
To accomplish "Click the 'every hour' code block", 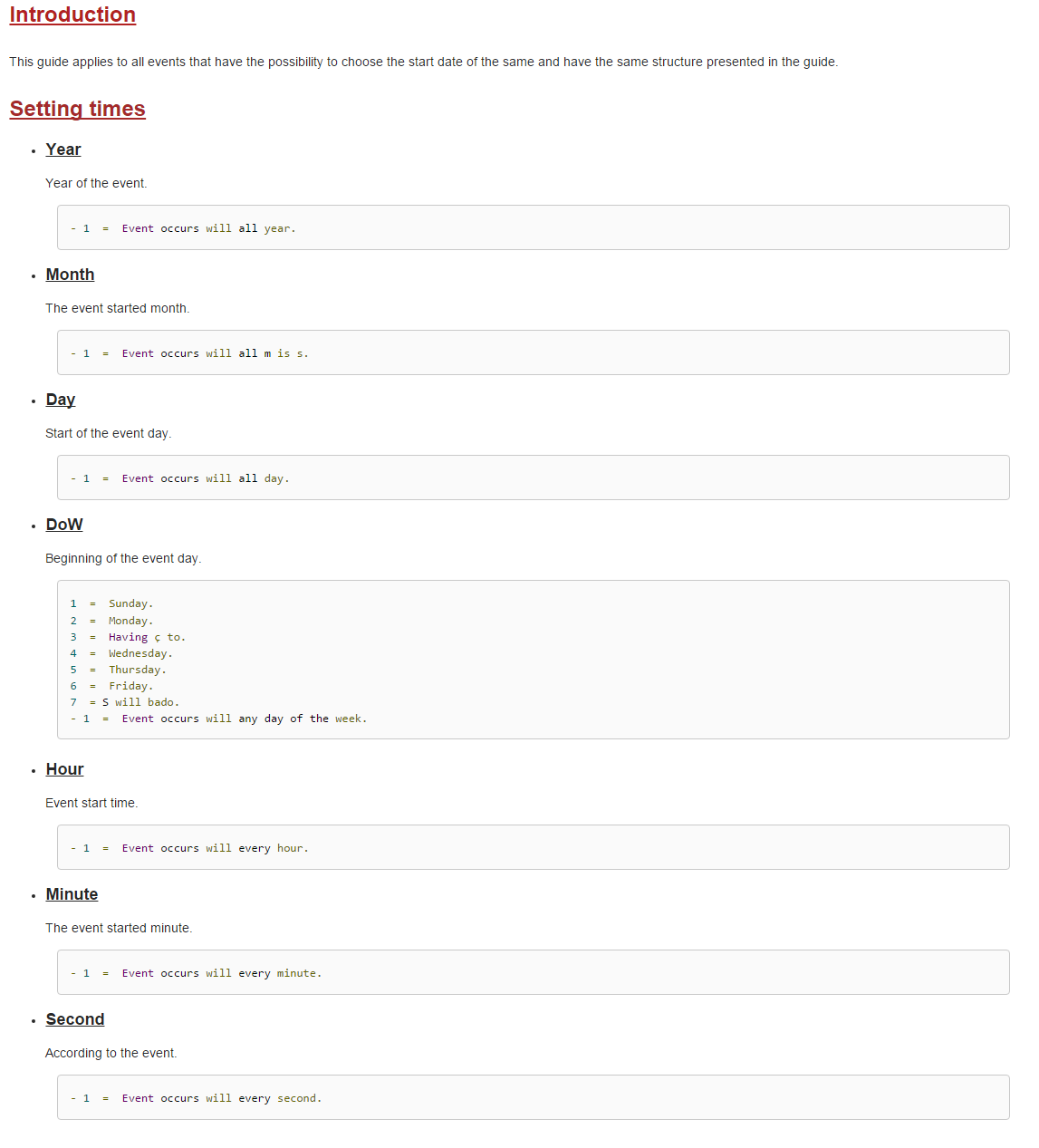I will (x=533, y=847).
